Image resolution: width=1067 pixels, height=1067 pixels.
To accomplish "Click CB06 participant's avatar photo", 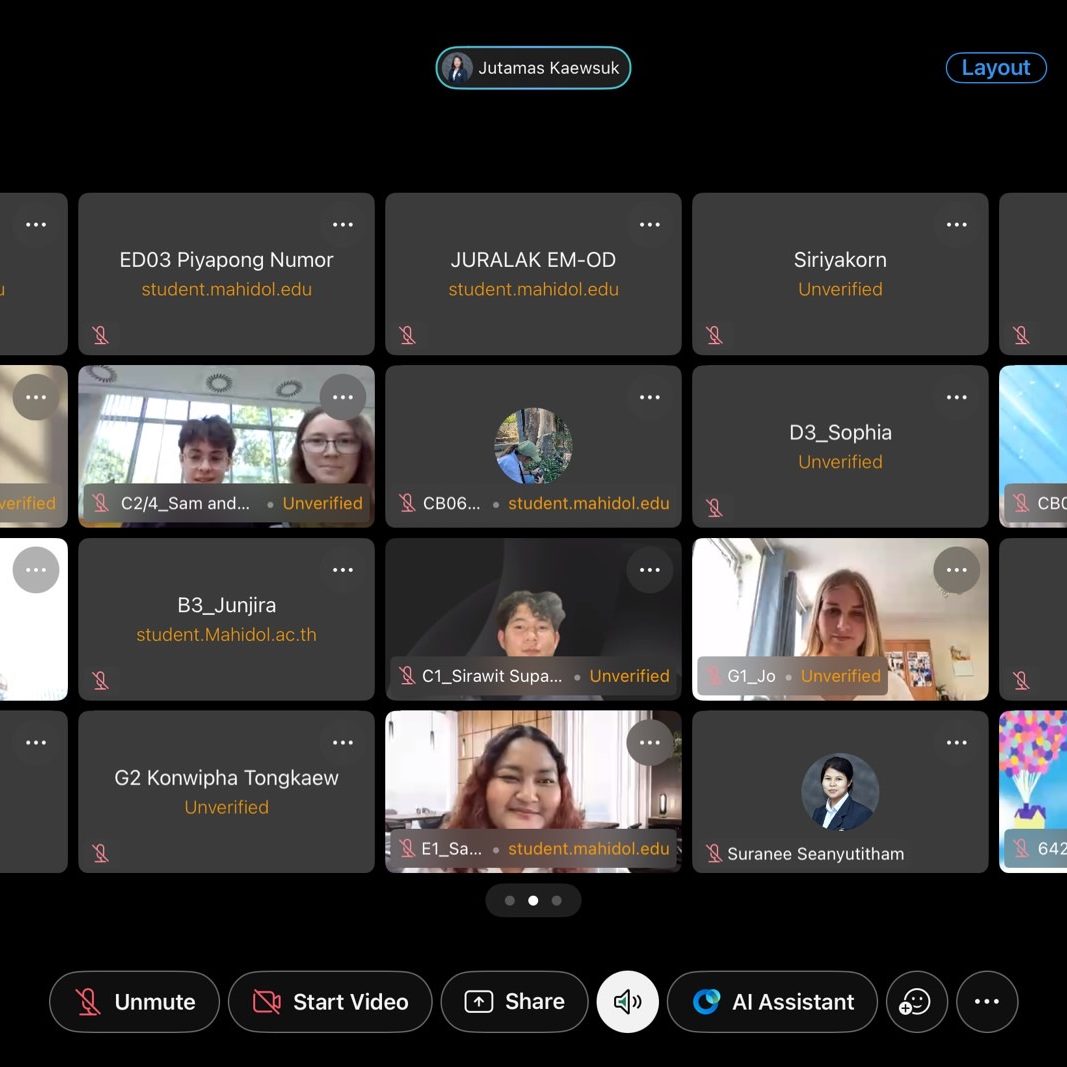I will [x=533, y=446].
